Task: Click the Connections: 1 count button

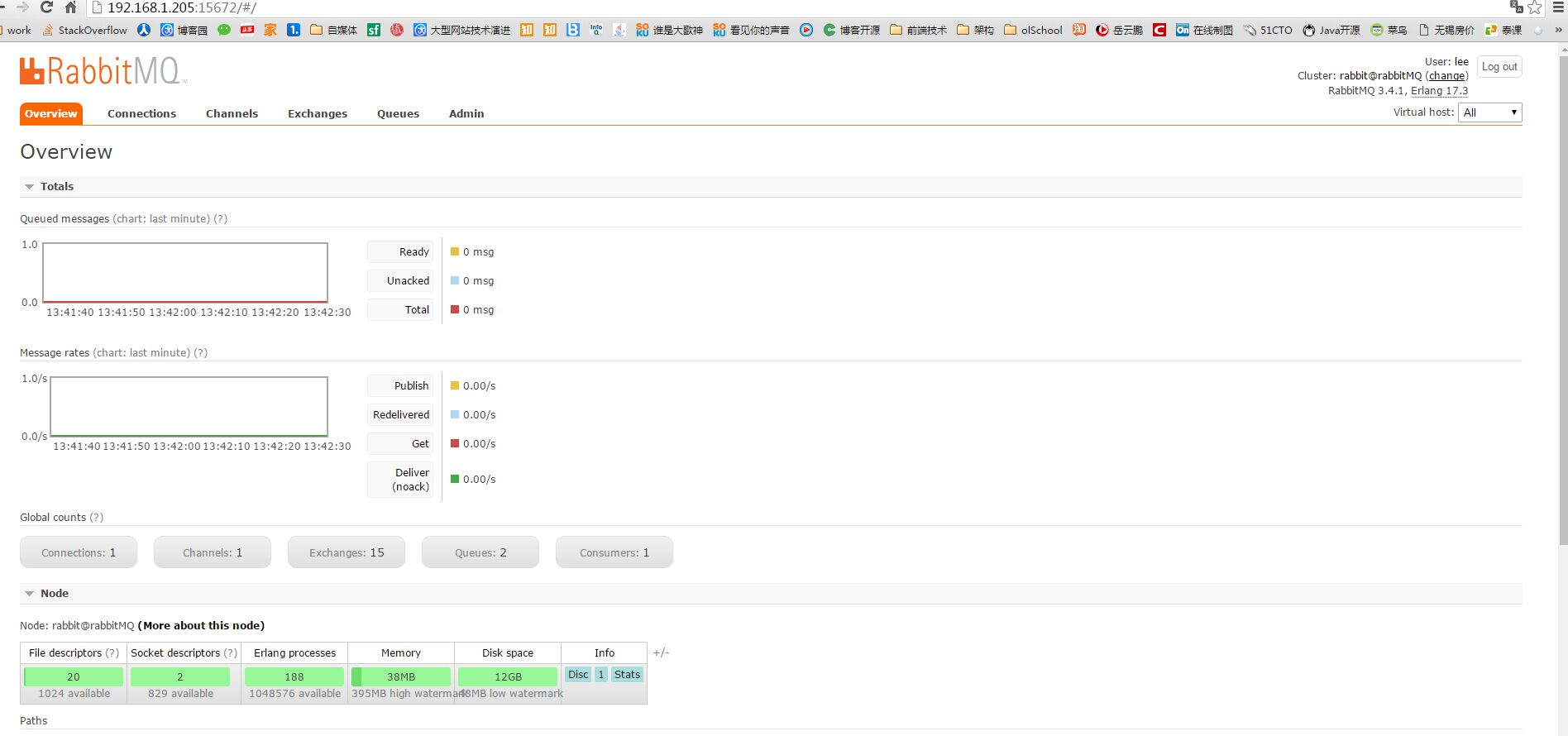Action: tap(79, 552)
